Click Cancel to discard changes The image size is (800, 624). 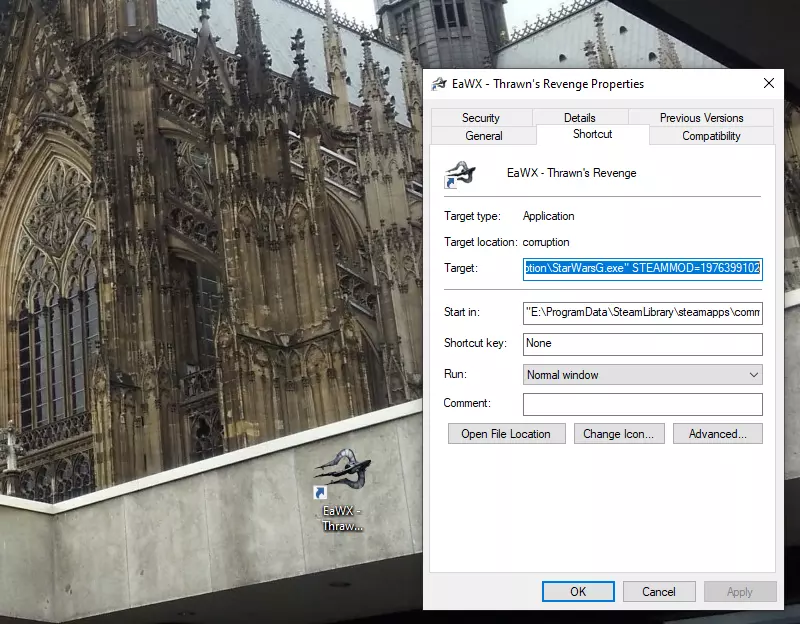[659, 592]
